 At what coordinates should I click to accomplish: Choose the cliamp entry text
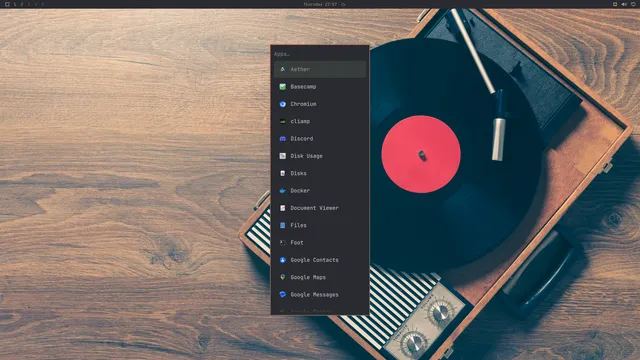point(300,121)
